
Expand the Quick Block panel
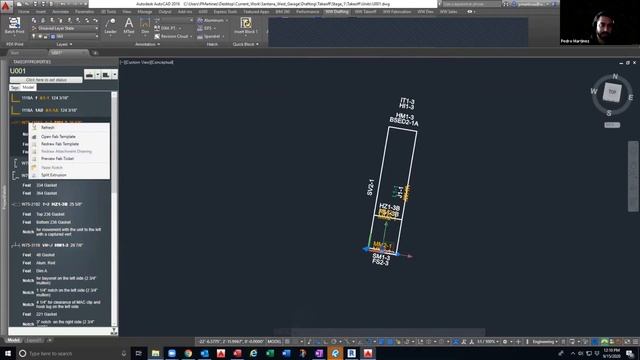(x=246, y=44)
